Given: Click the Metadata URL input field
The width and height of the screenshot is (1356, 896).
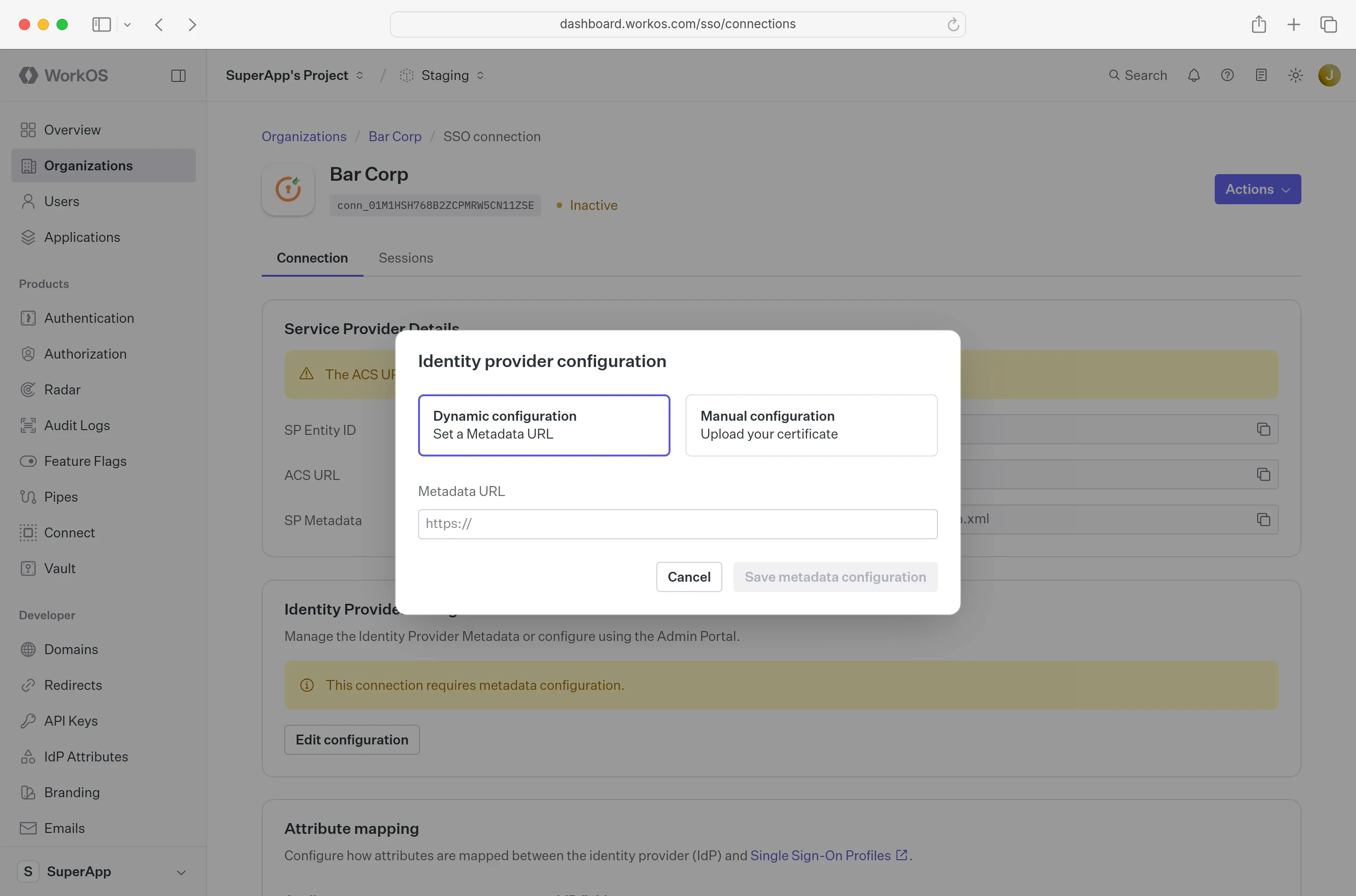Looking at the screenshot, I should [x=678, y=524].
